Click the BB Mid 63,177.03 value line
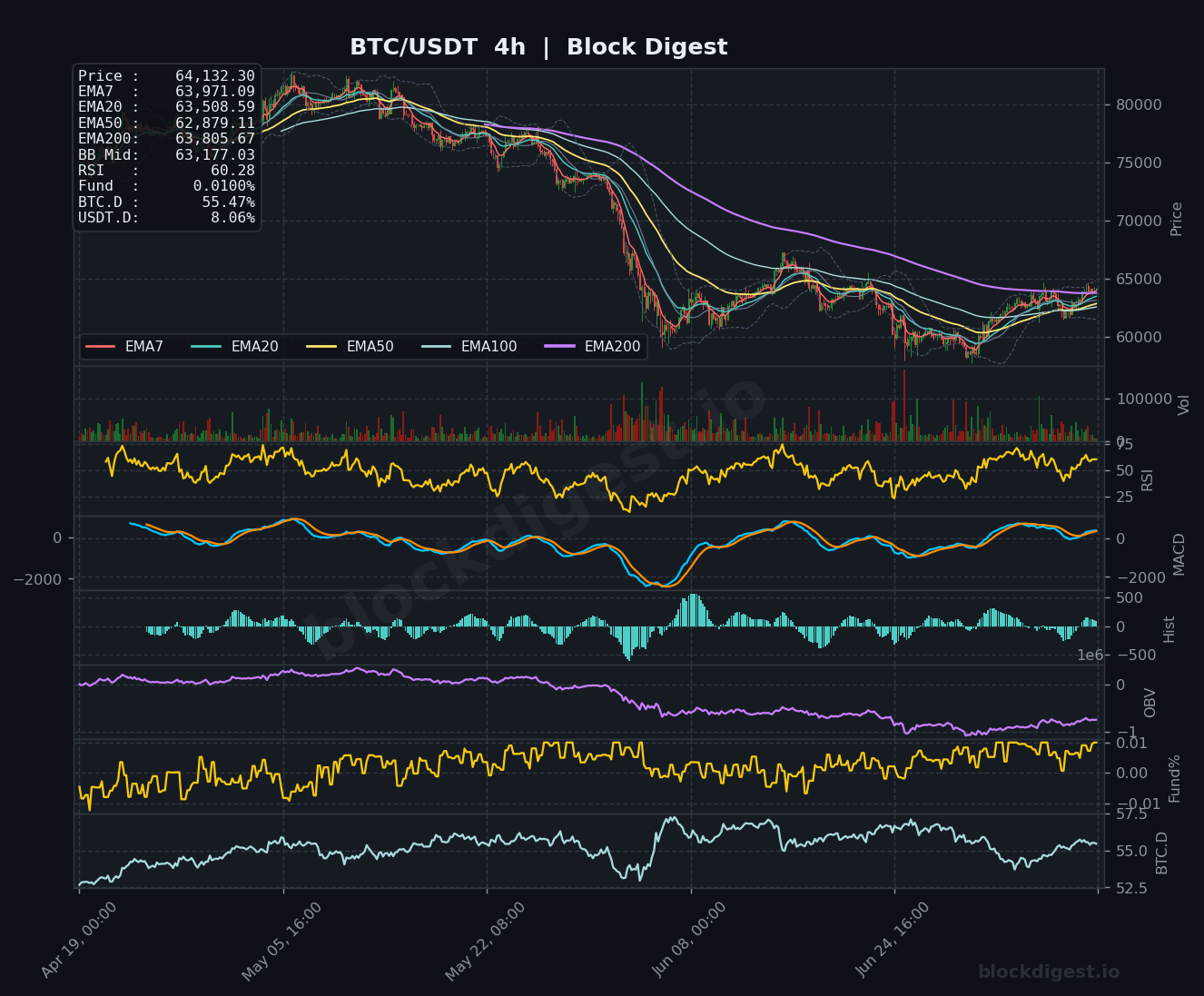Viewport: 1204px width, 996px height. pos(166,155)
